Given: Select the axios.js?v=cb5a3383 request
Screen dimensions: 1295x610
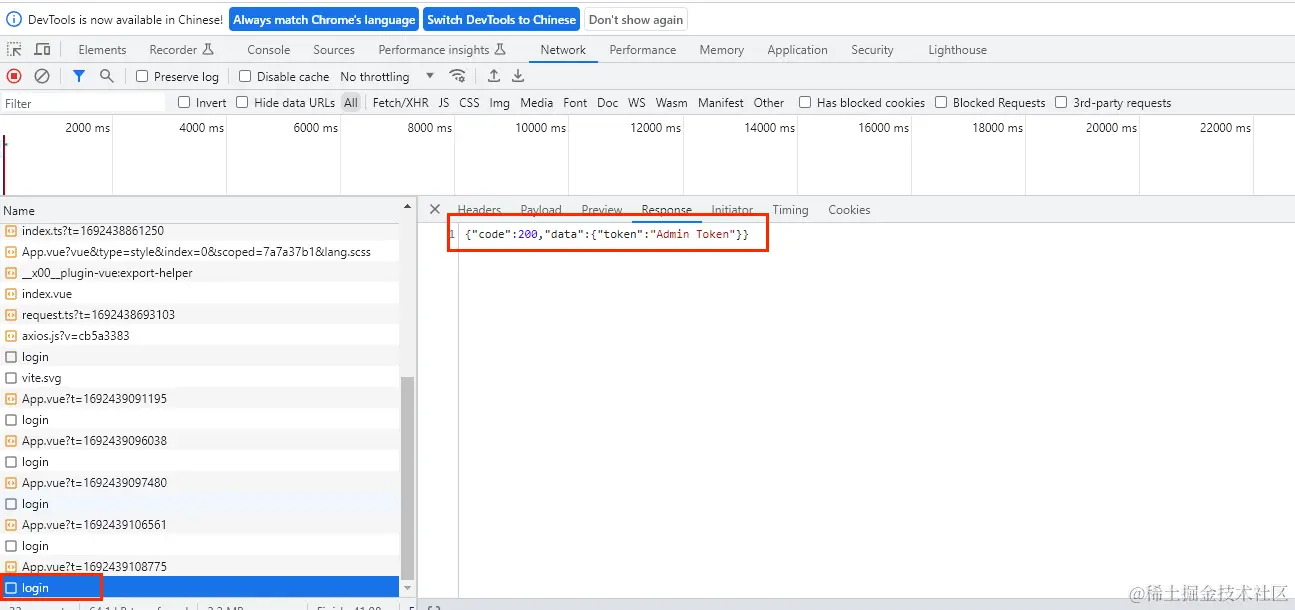Looking at the screenshot, I should [199, 336].
